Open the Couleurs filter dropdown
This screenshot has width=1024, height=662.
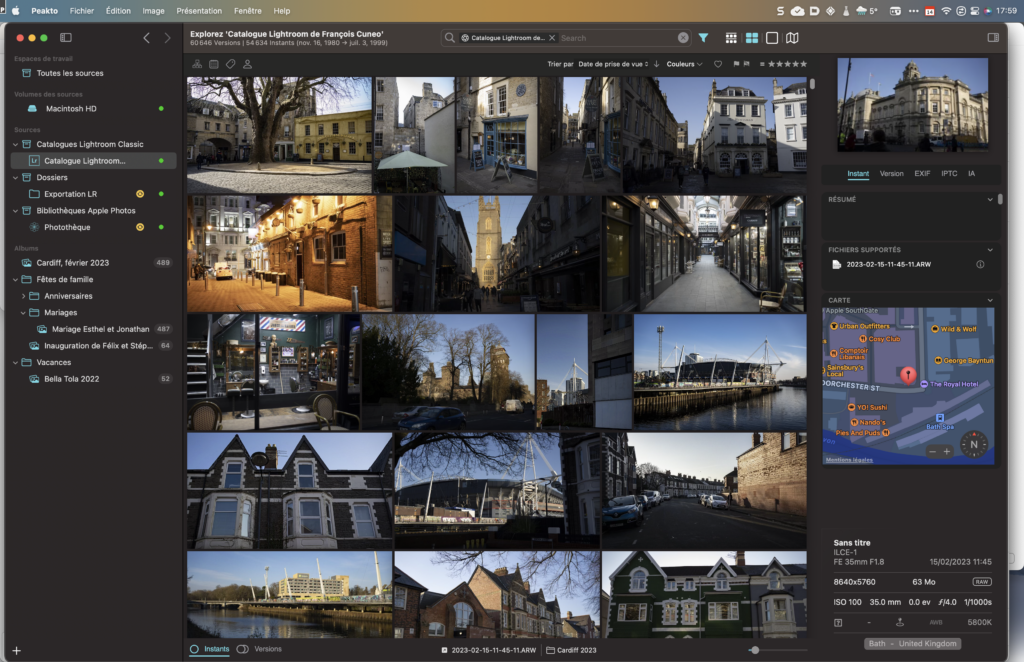pyautogui.click(x=685, y=64)
